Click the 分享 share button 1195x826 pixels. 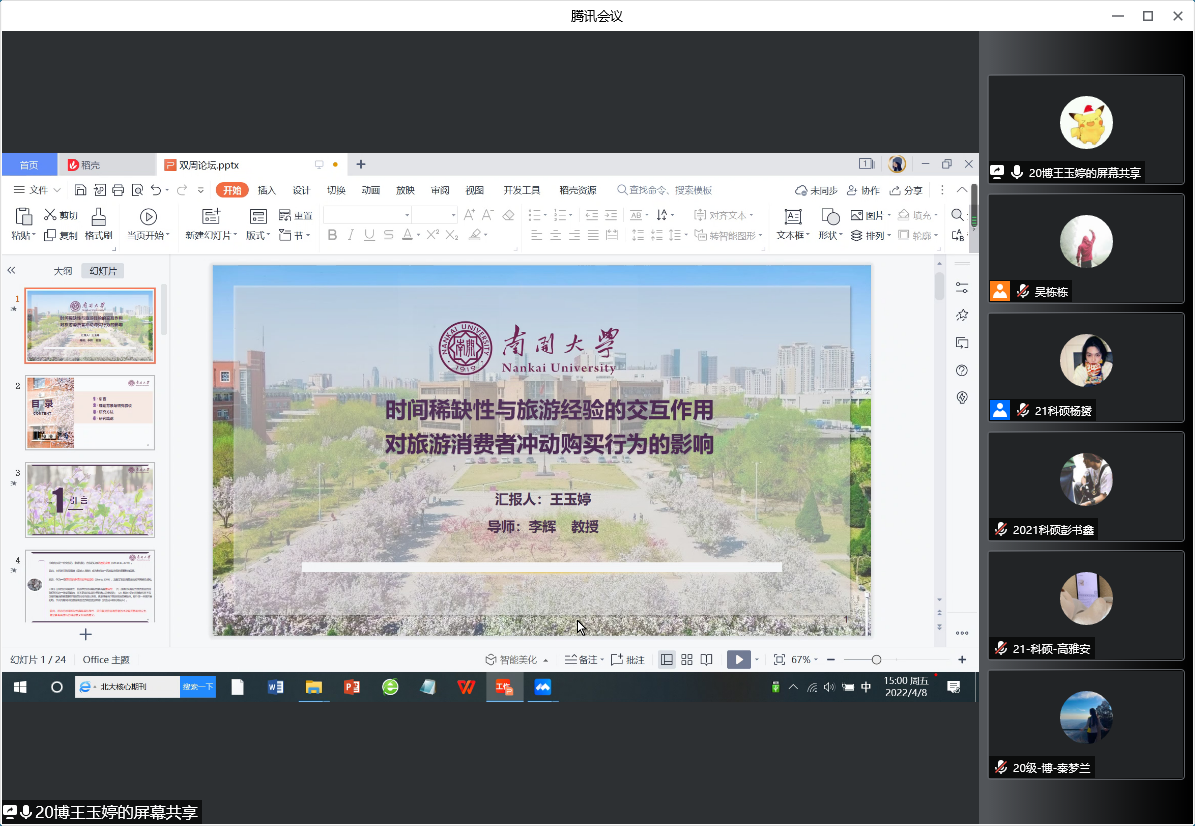[x=906, y=190]
